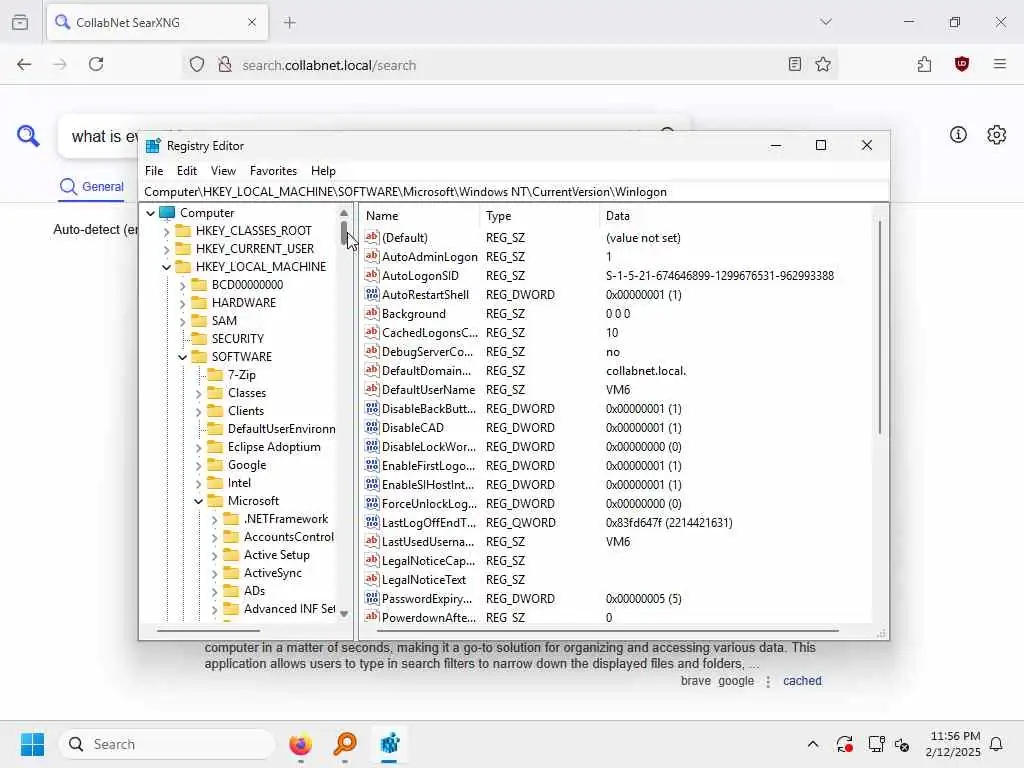Click the padlock site info icon
The image size is (1024, 768).
[225, 64]
